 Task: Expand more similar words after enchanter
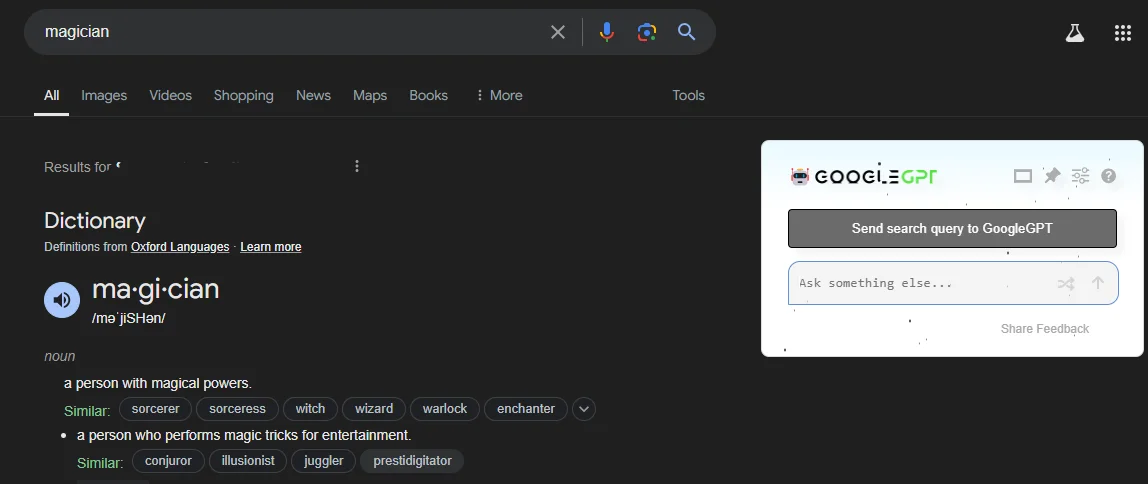click(584, 409)
